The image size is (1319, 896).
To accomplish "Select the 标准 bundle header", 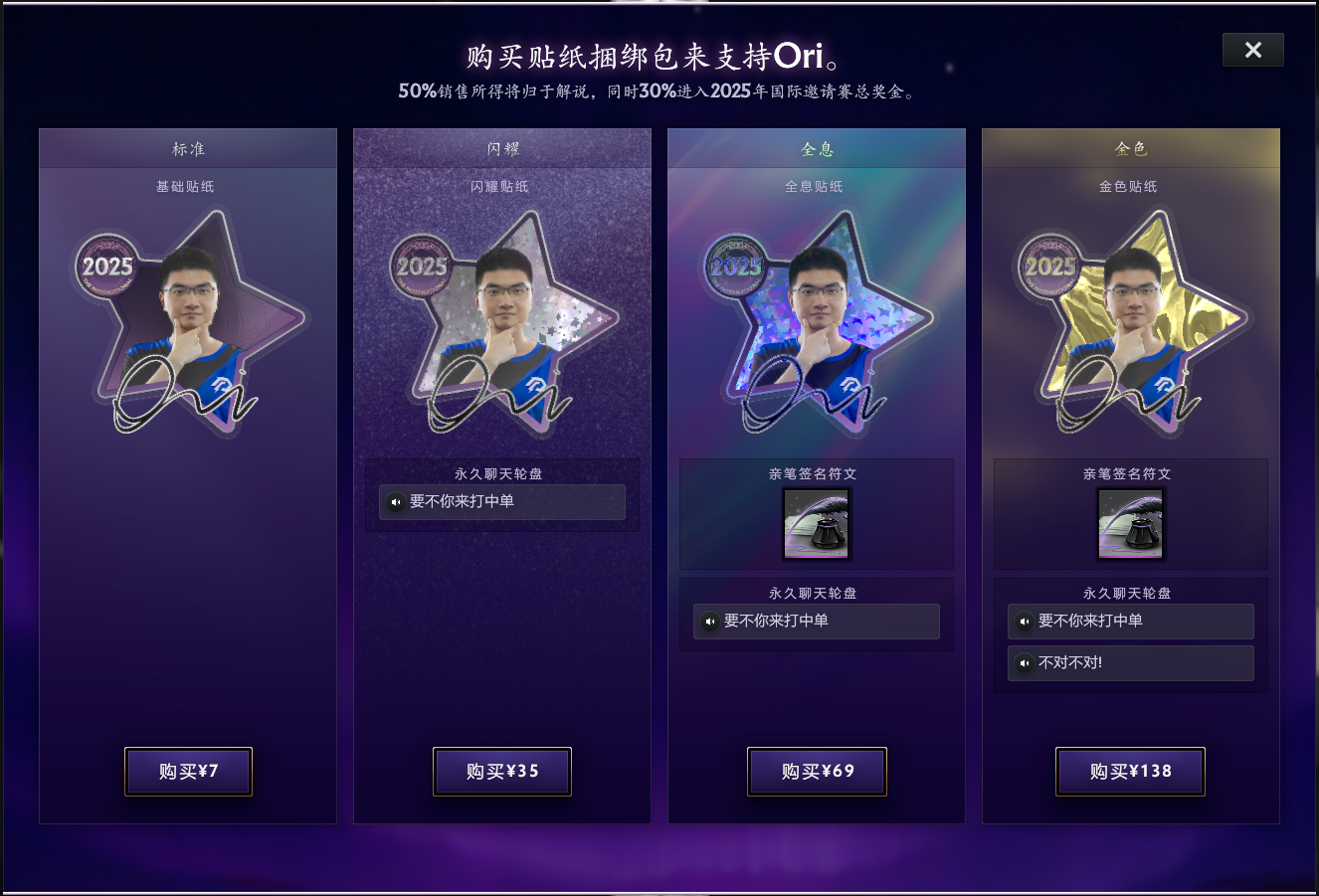I will 188,148.
